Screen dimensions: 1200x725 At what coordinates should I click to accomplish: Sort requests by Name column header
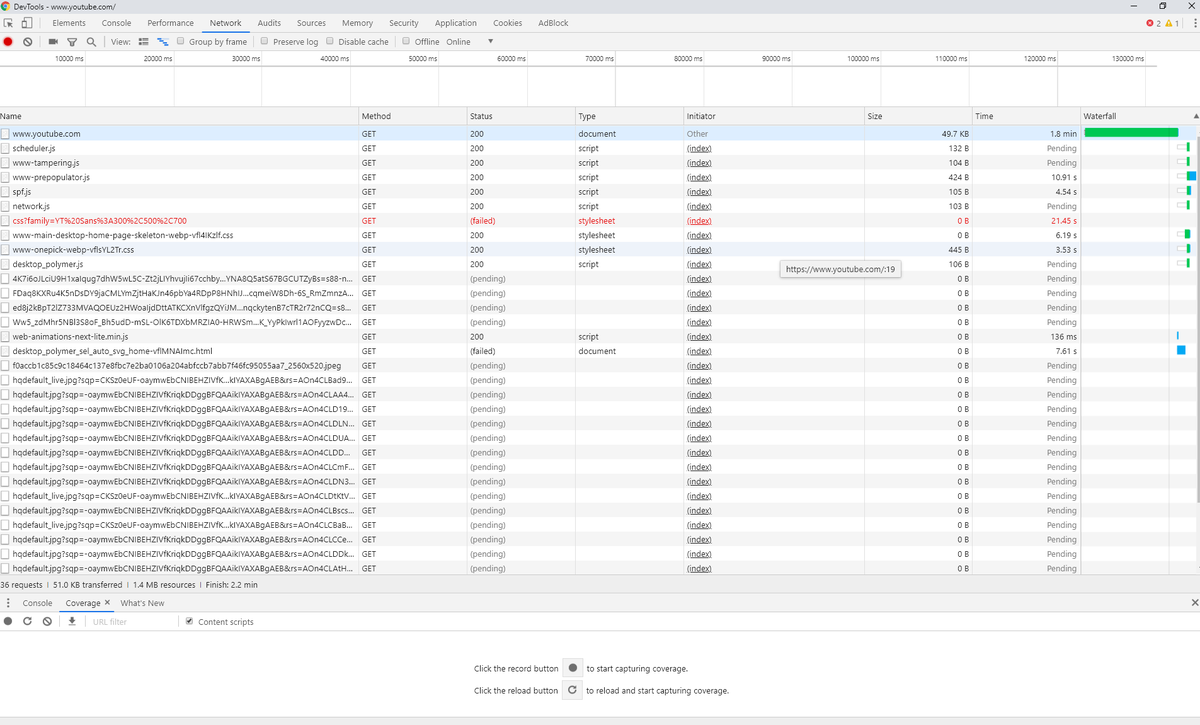pyautogui.click(x=178, y=116)
